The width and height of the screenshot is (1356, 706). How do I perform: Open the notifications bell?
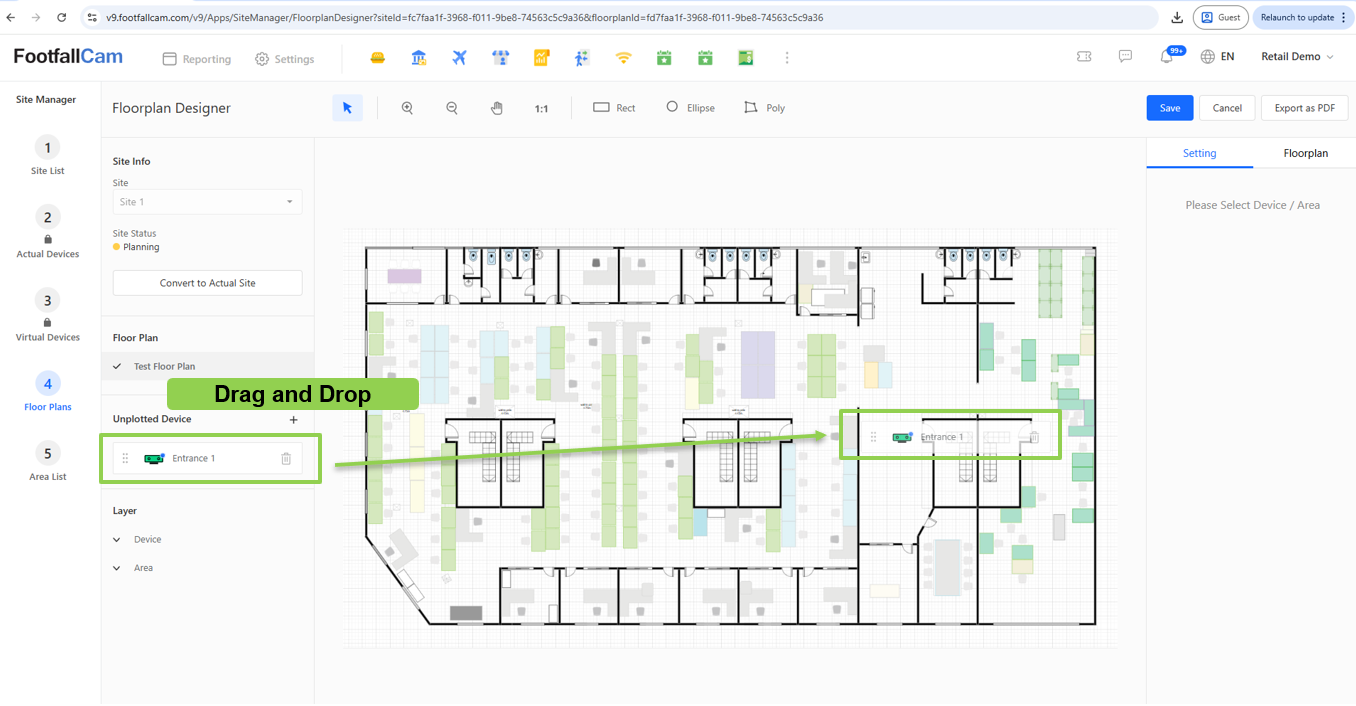pyautogui.click(x=1166, y=57)
